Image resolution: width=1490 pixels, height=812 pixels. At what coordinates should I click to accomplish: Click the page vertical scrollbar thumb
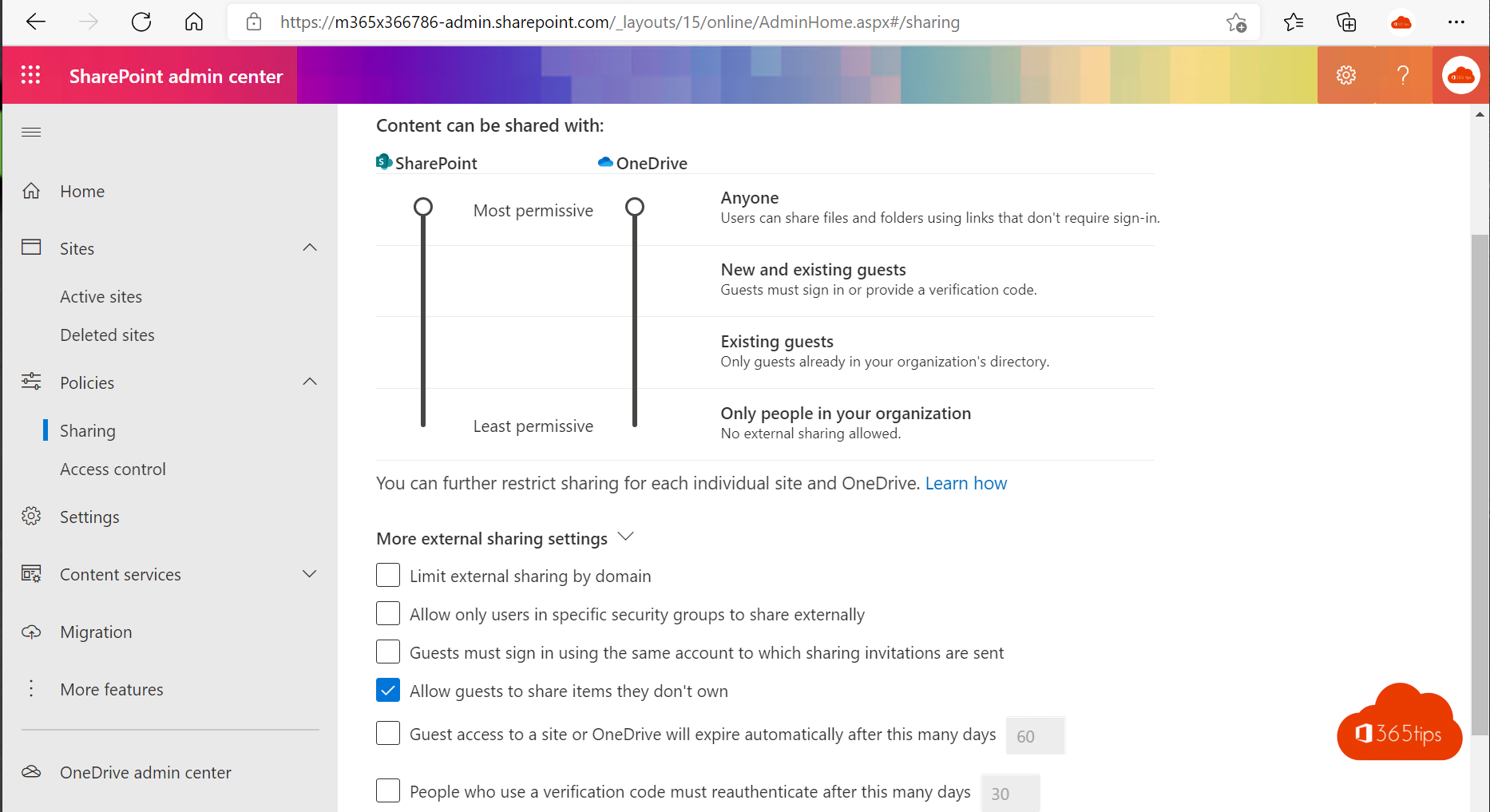pyautogui.click(x=1480, y=485)
